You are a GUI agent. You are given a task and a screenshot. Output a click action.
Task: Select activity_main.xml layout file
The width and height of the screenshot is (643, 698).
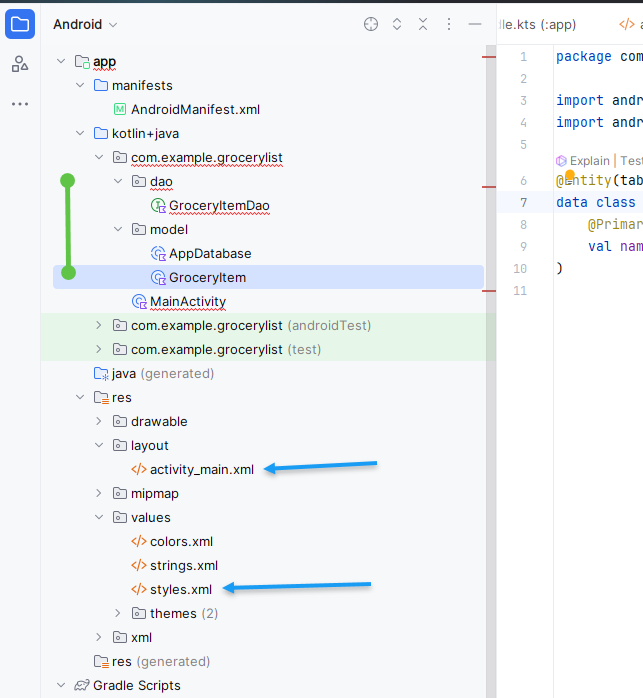point(201,470)
